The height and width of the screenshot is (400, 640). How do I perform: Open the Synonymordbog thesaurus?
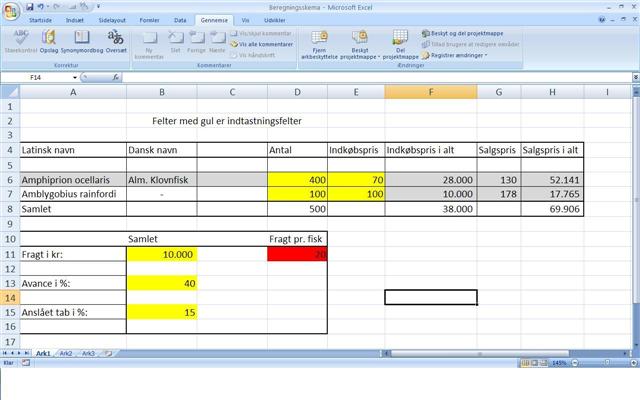(80, 41)
